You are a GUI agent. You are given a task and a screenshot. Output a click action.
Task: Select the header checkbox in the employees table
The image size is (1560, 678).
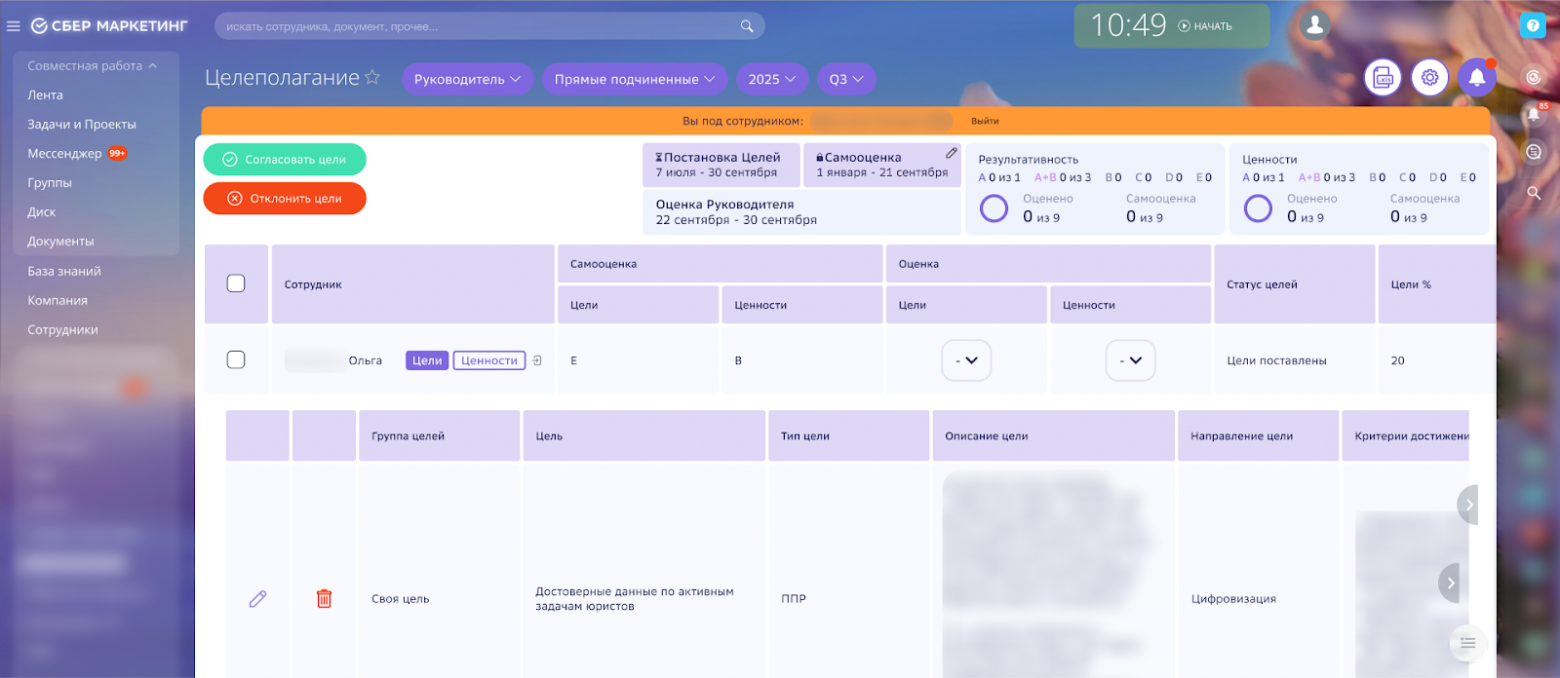[x=236, y=283]
